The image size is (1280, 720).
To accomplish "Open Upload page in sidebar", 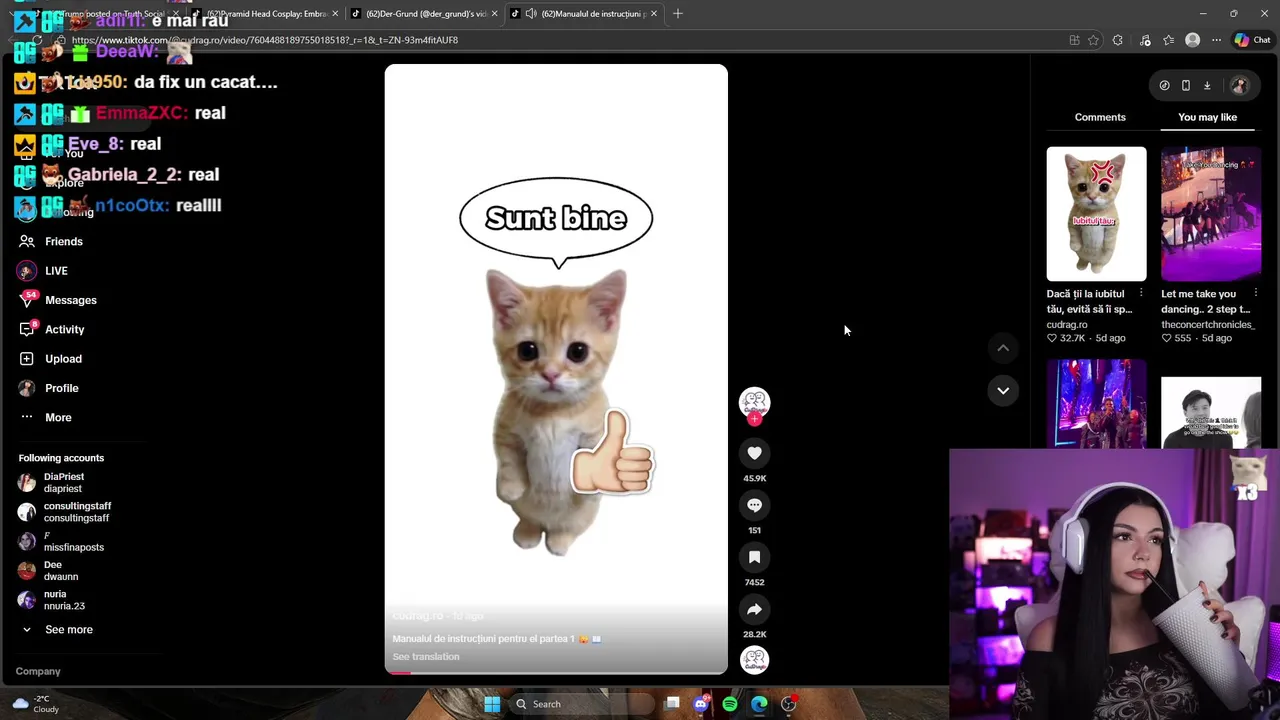I will 50,358.
